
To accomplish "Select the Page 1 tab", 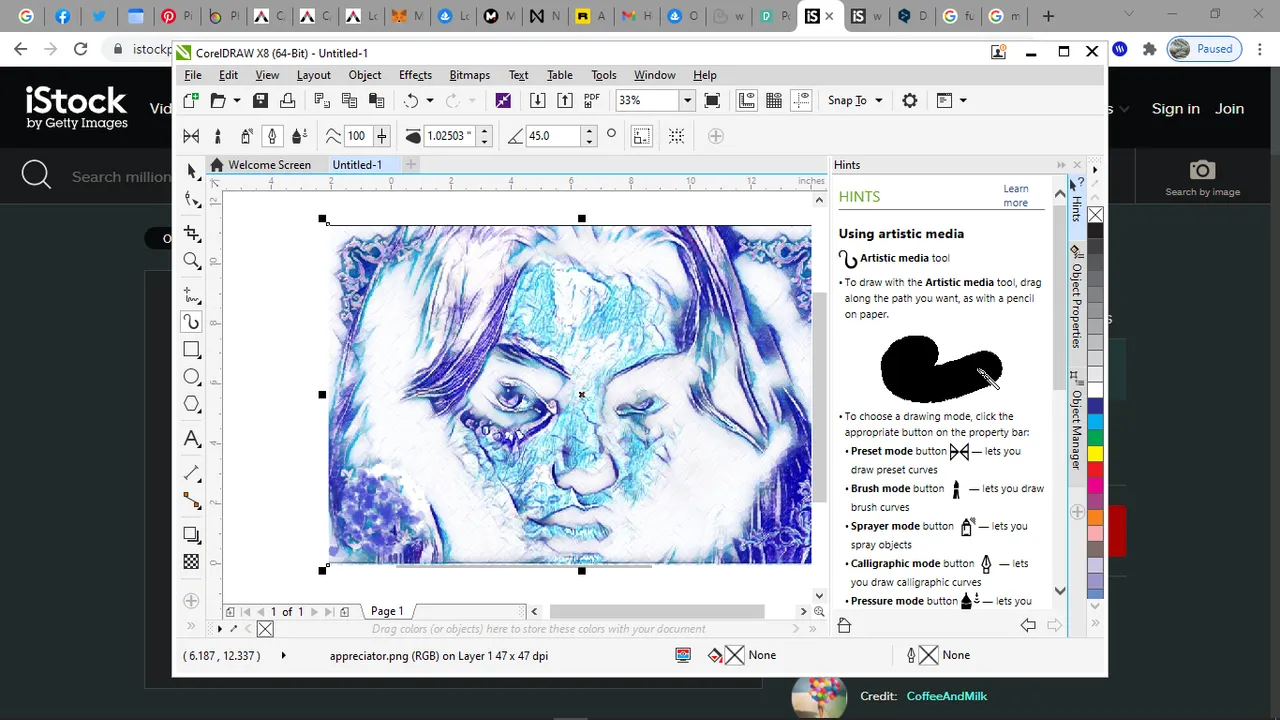I will (387, 611).
